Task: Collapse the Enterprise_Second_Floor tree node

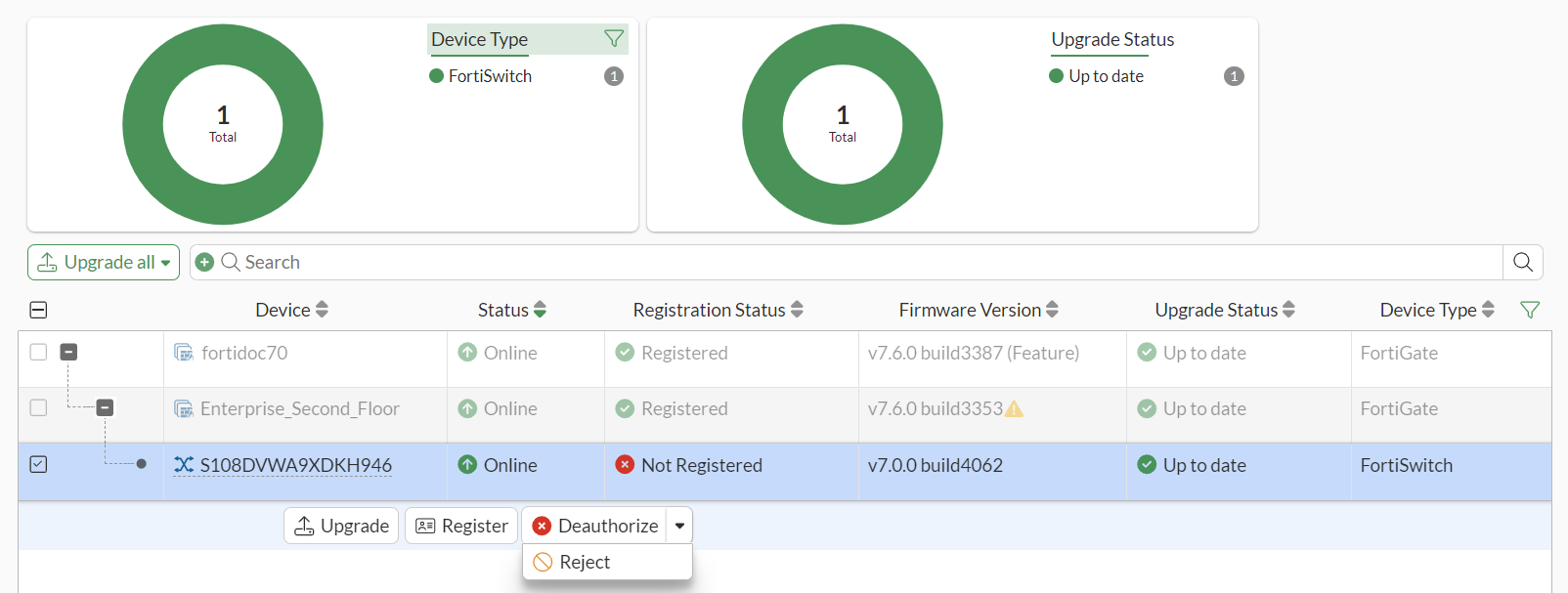Action: tap(105, 407)
